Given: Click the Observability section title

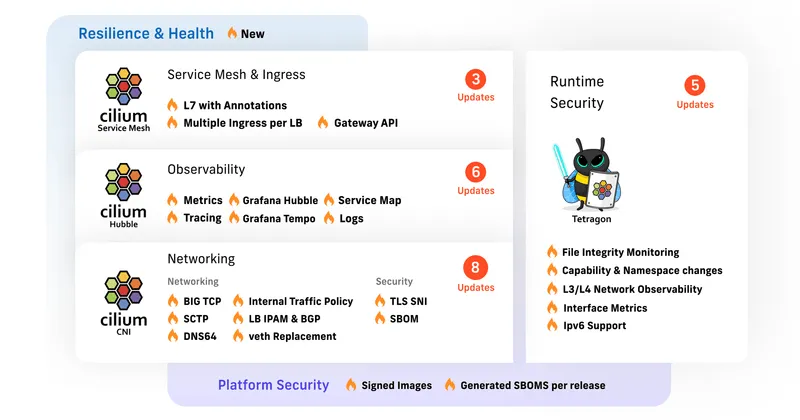Looking at the screenshot, I should pos(206,169).
